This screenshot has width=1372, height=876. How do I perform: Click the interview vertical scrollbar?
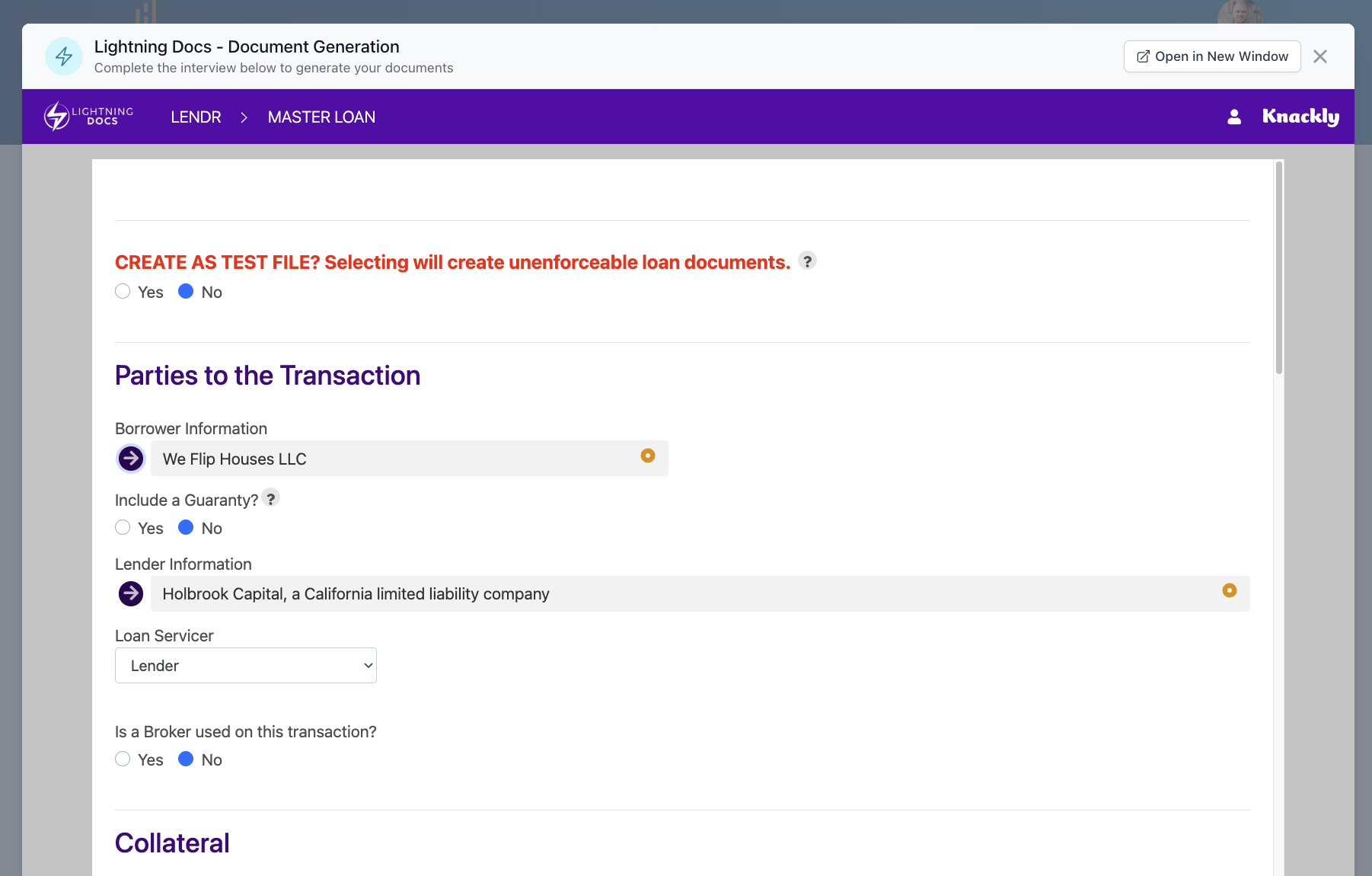click(x=1279, y=268)
